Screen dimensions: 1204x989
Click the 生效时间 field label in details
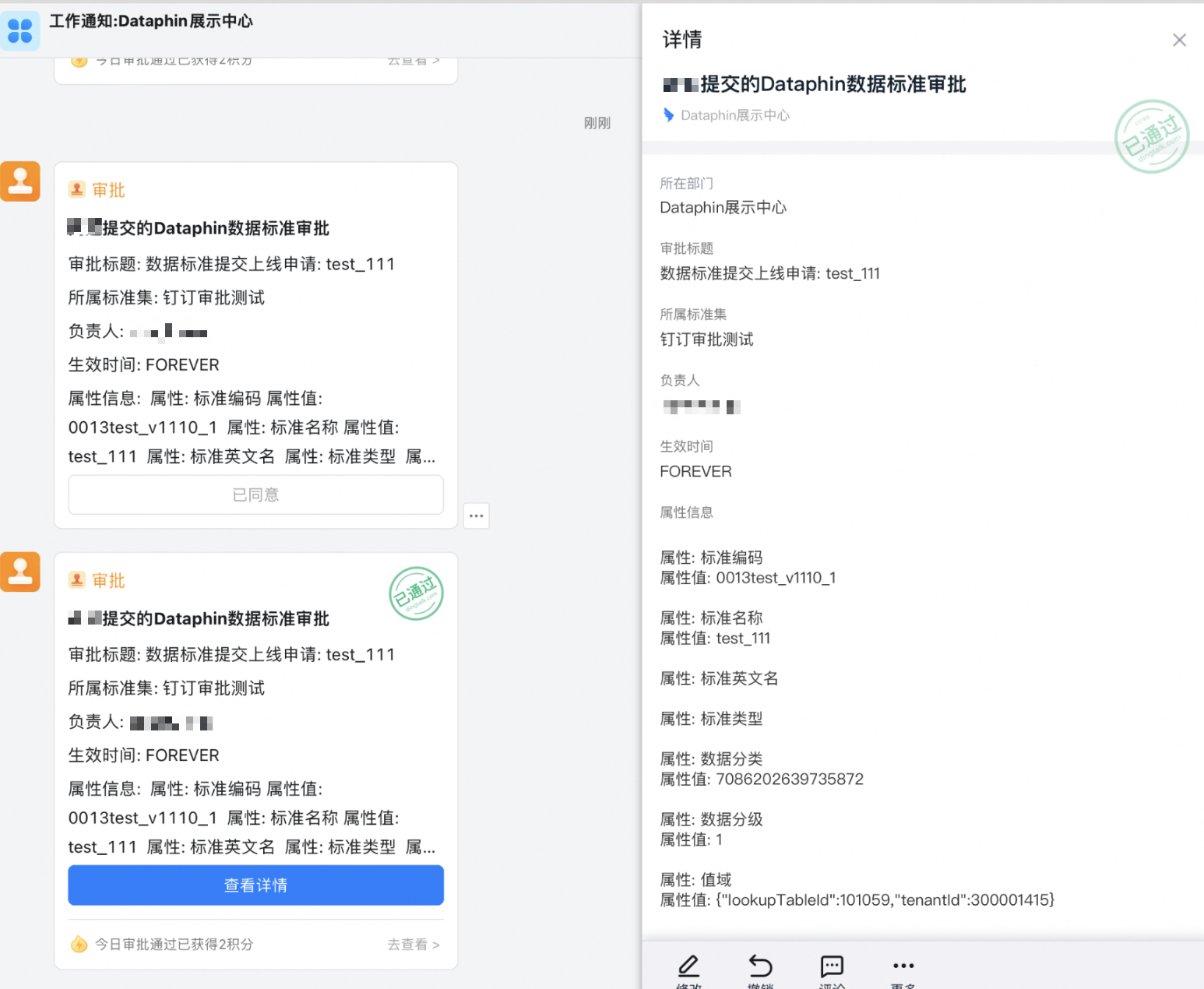(x=686, y=446)
